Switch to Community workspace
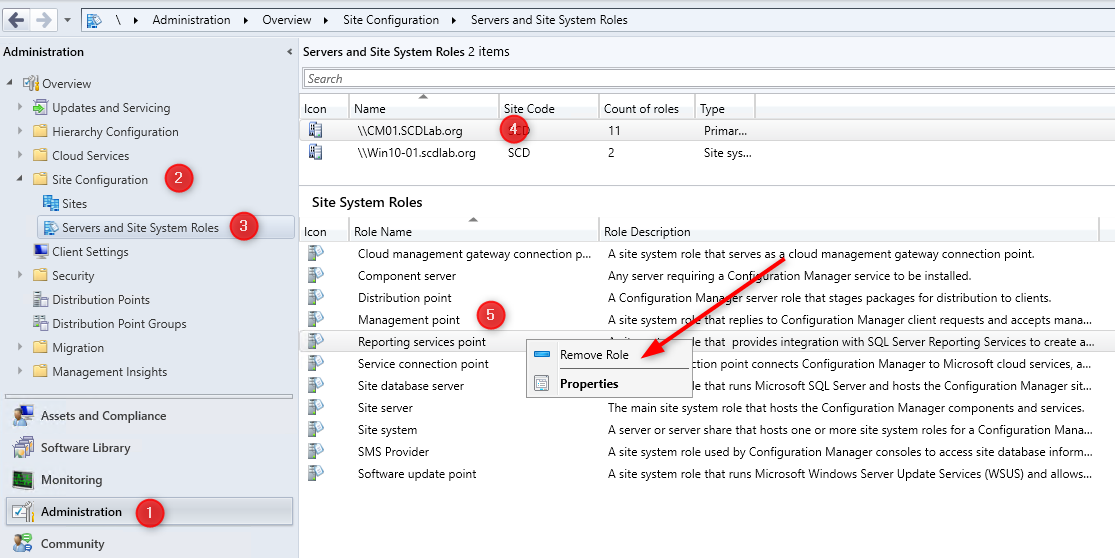The image size is (1115, 558). (x=149, y=544)
